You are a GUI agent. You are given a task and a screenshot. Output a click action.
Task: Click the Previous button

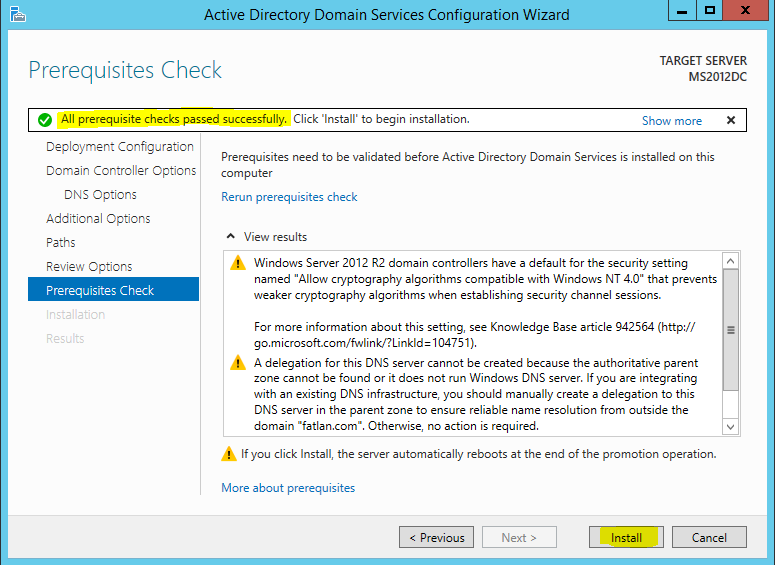[x=436, y=537]
